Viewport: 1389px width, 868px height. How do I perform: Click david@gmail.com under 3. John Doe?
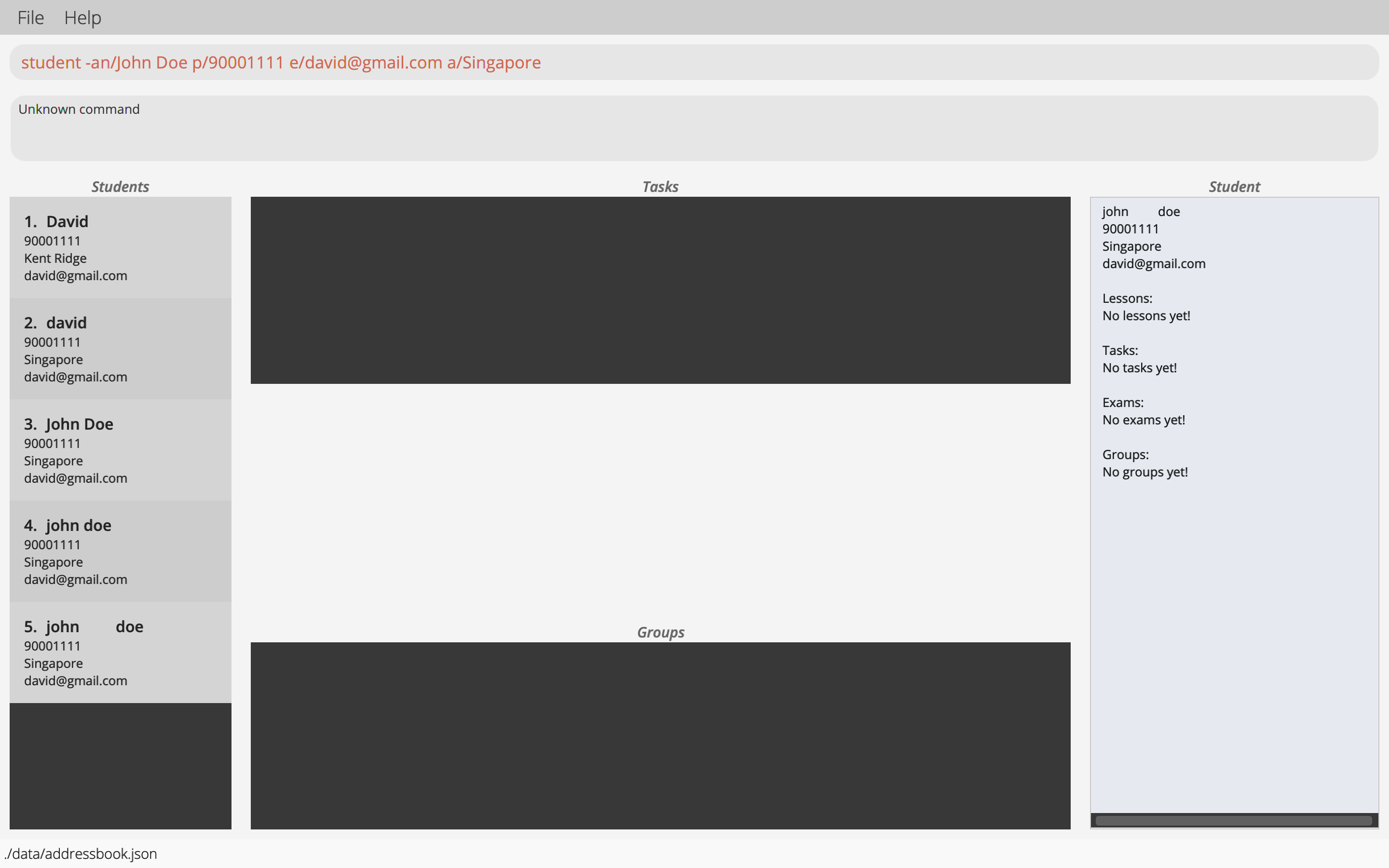click(76, 478)
